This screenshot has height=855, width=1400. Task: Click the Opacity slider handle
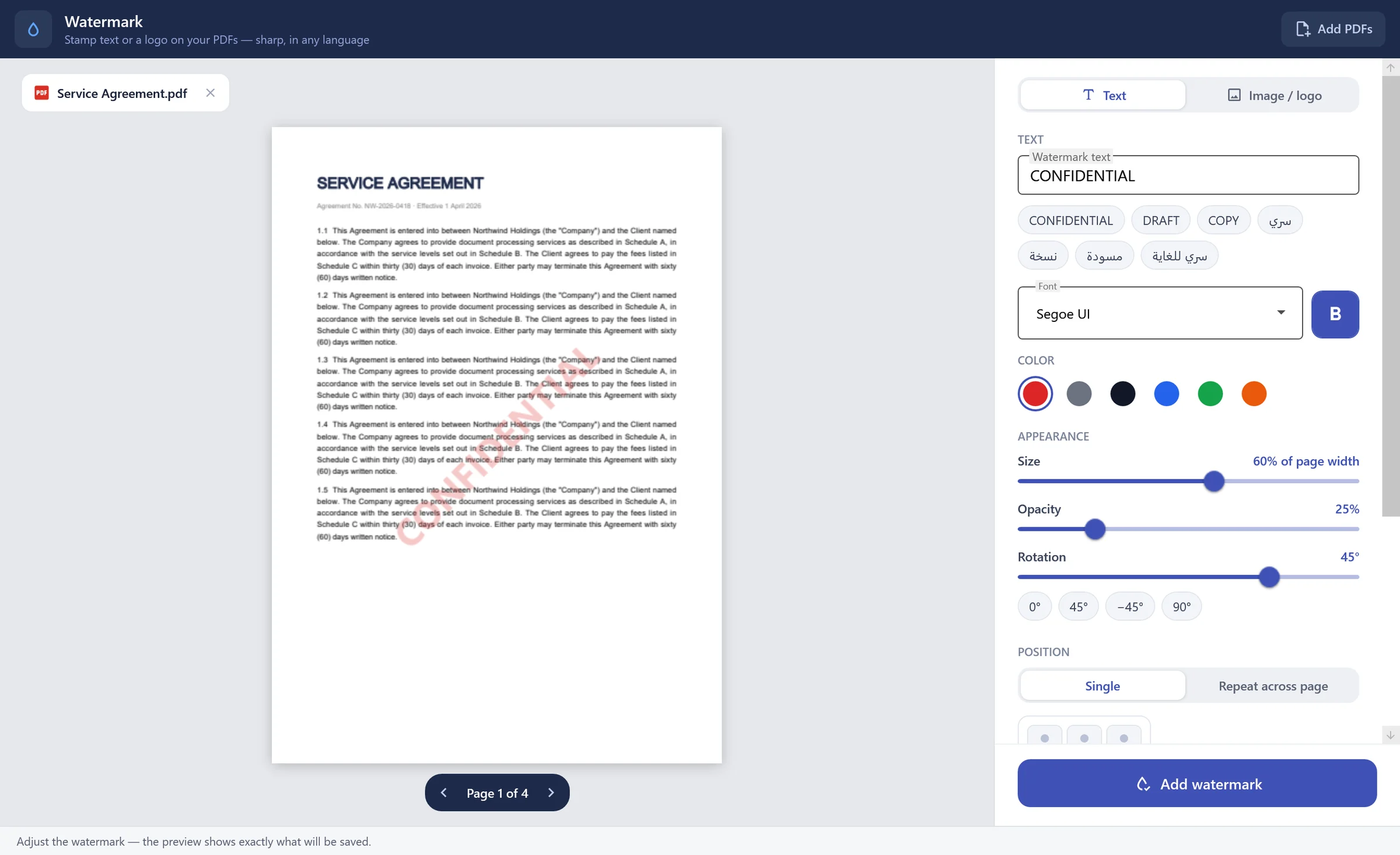point(1095,529)
